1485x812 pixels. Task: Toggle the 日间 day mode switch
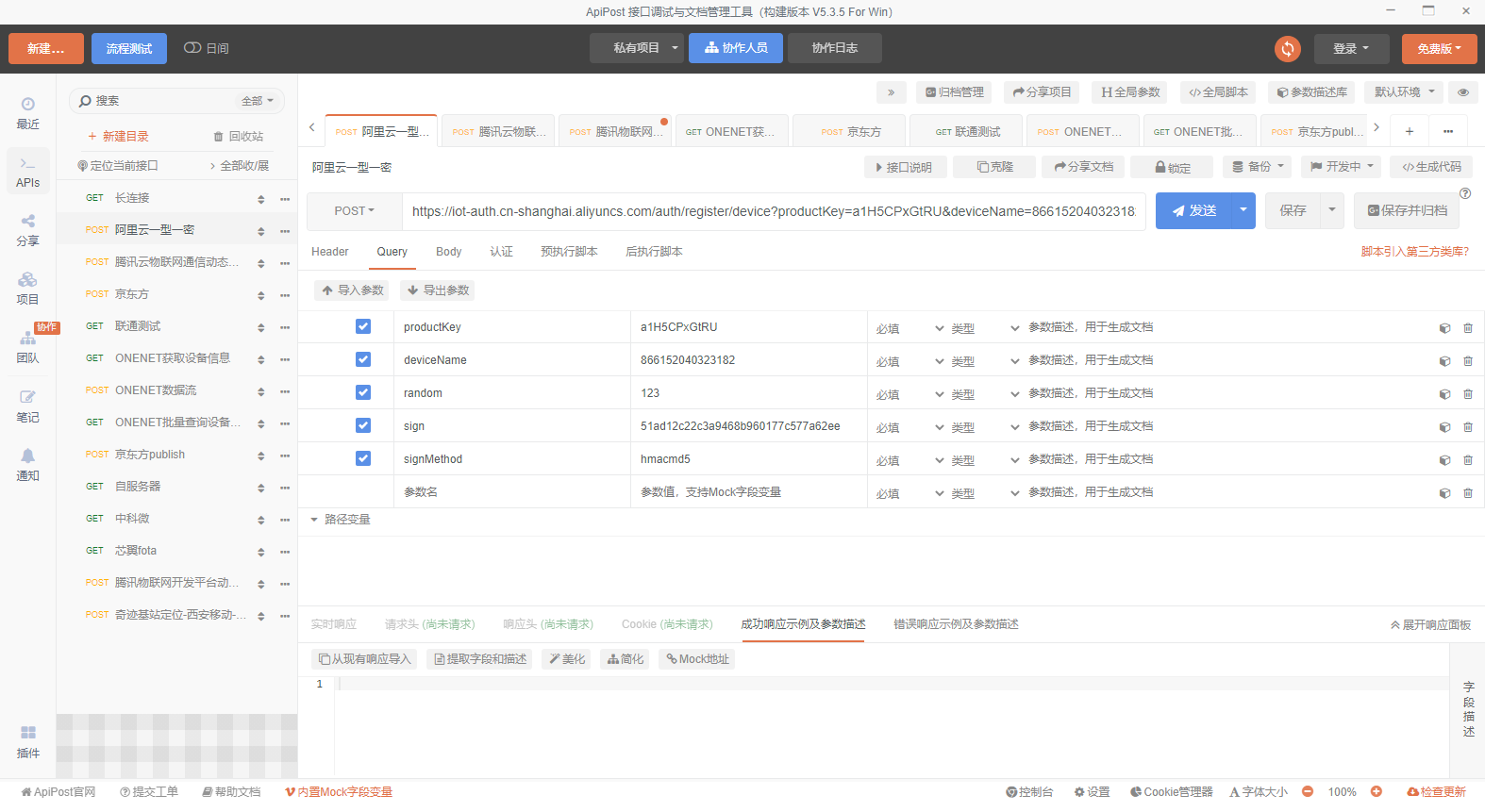(192, 47)
